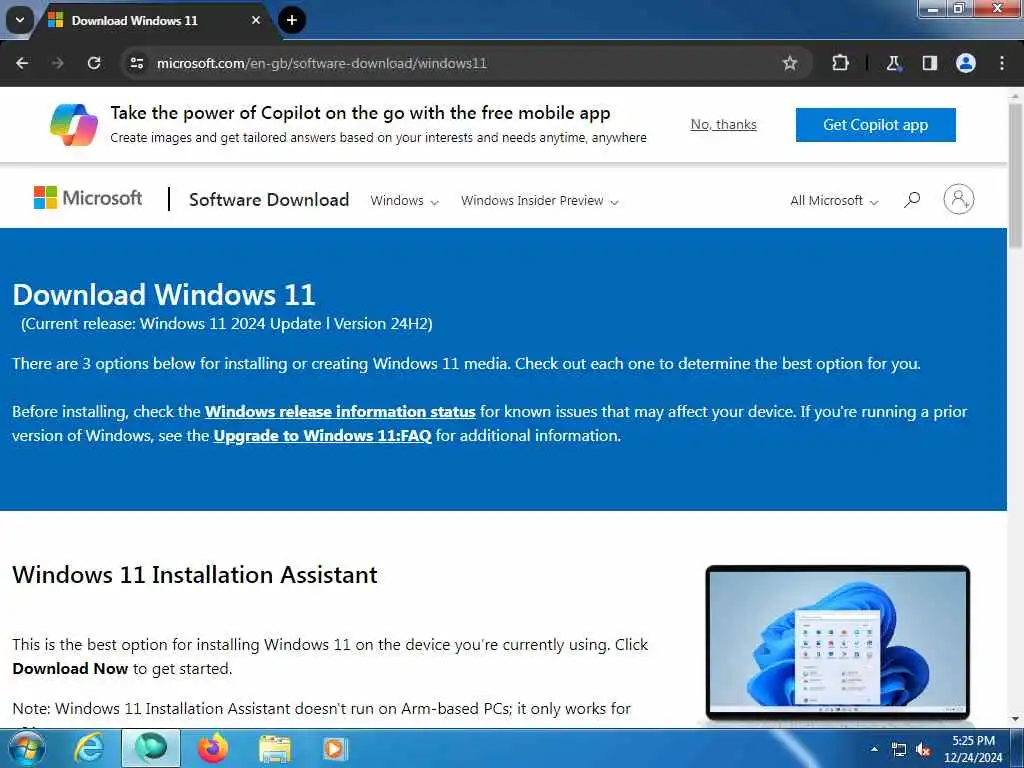This screenshot has height=768, width=1024.
Task: Expand the All Microsoft menu
Action: (x=834, y=200)
